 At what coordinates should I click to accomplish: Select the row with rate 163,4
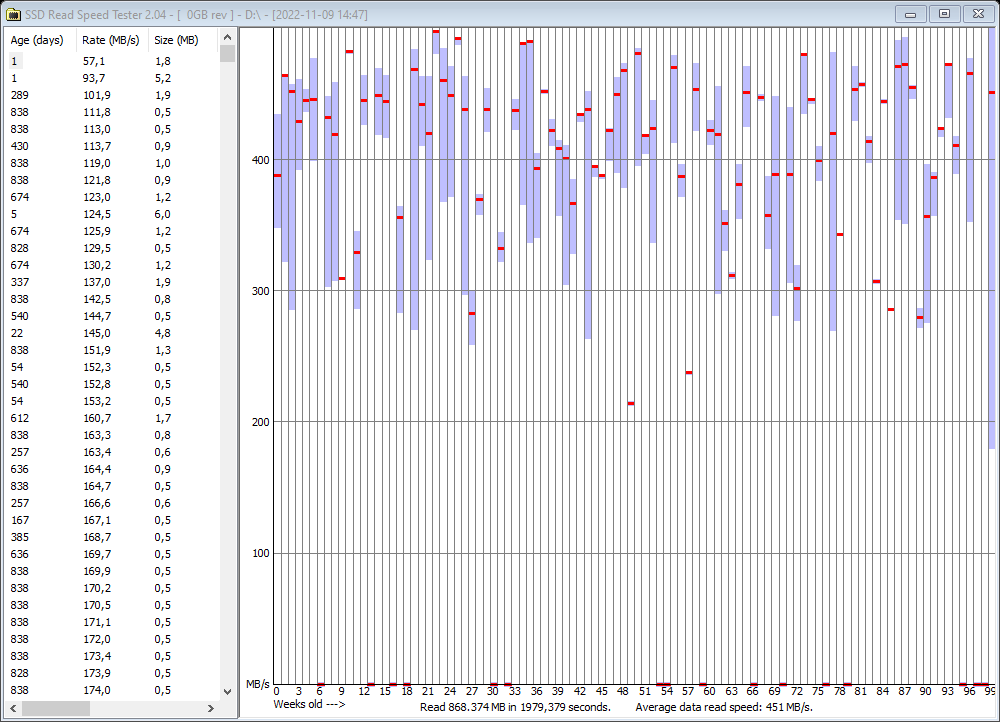point(112,452)
